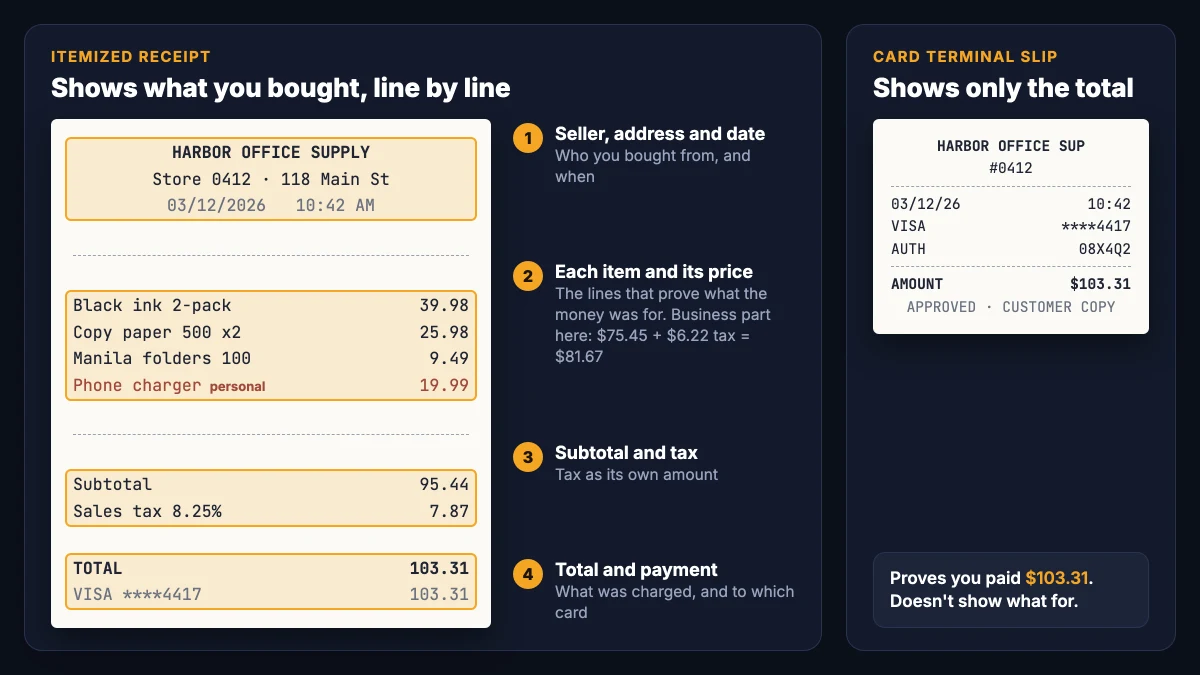
Task: Click the AMOUNT $103.31 line on card slip
Action: [1011, 284]
